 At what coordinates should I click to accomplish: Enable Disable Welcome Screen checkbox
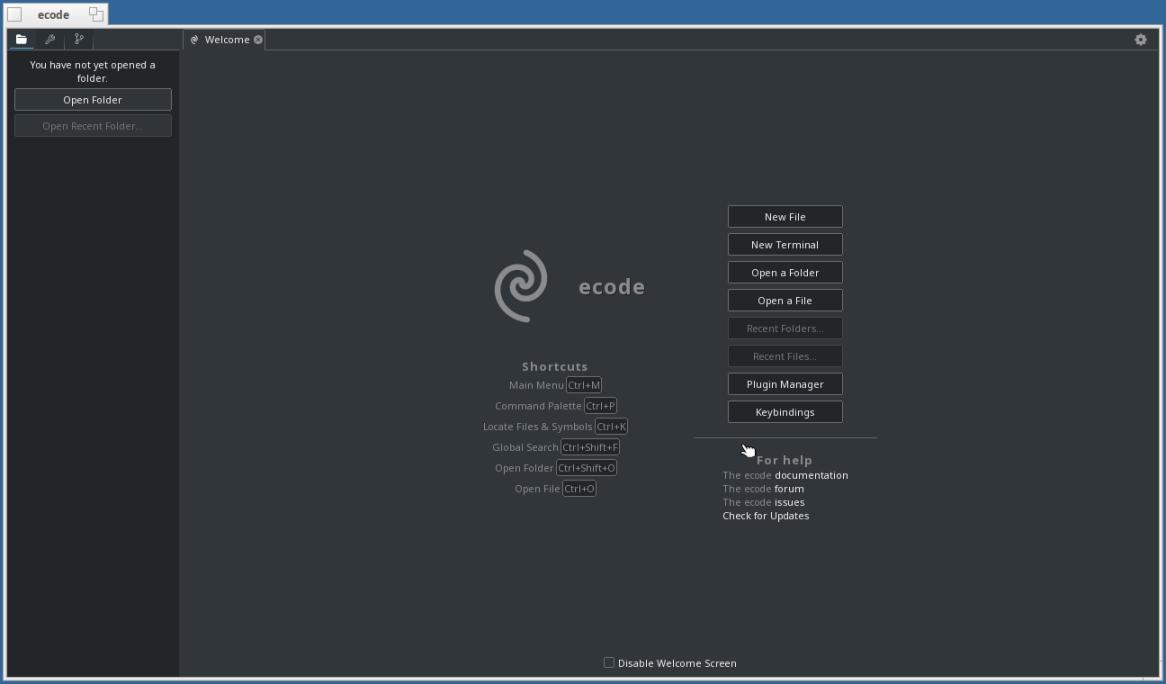(609, 662)
